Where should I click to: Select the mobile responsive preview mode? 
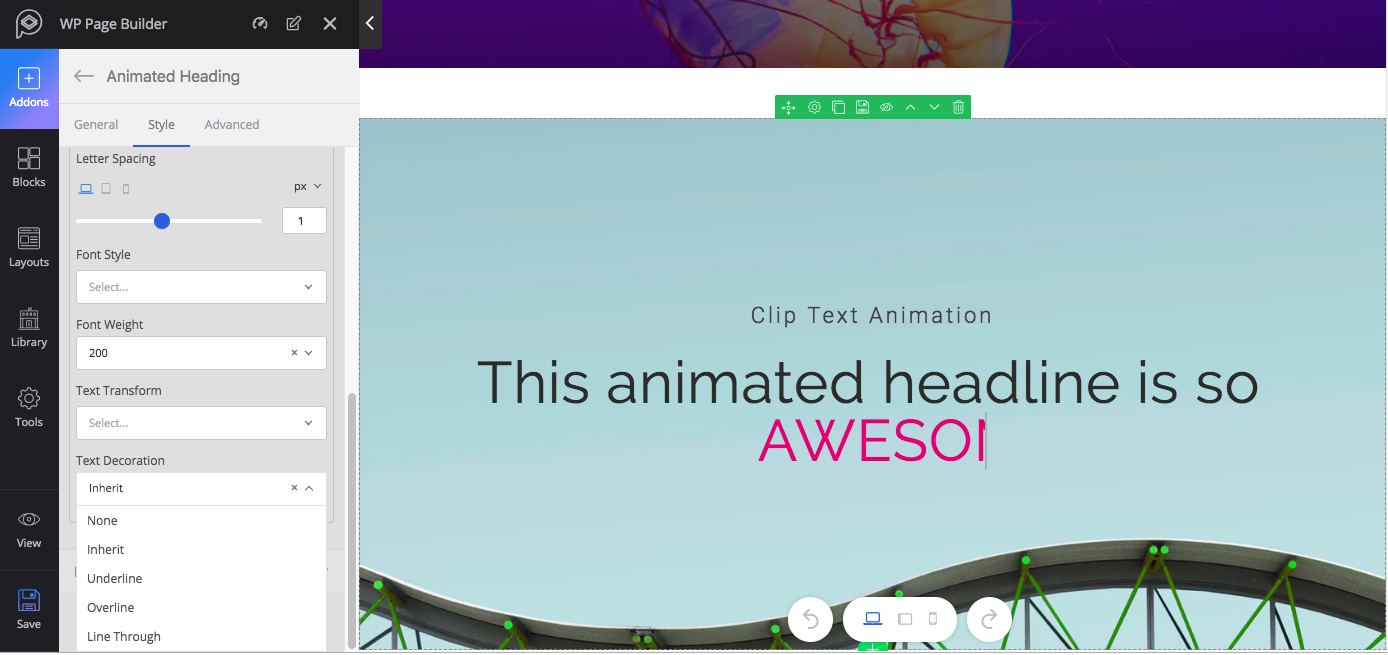(x=935, y=619)
